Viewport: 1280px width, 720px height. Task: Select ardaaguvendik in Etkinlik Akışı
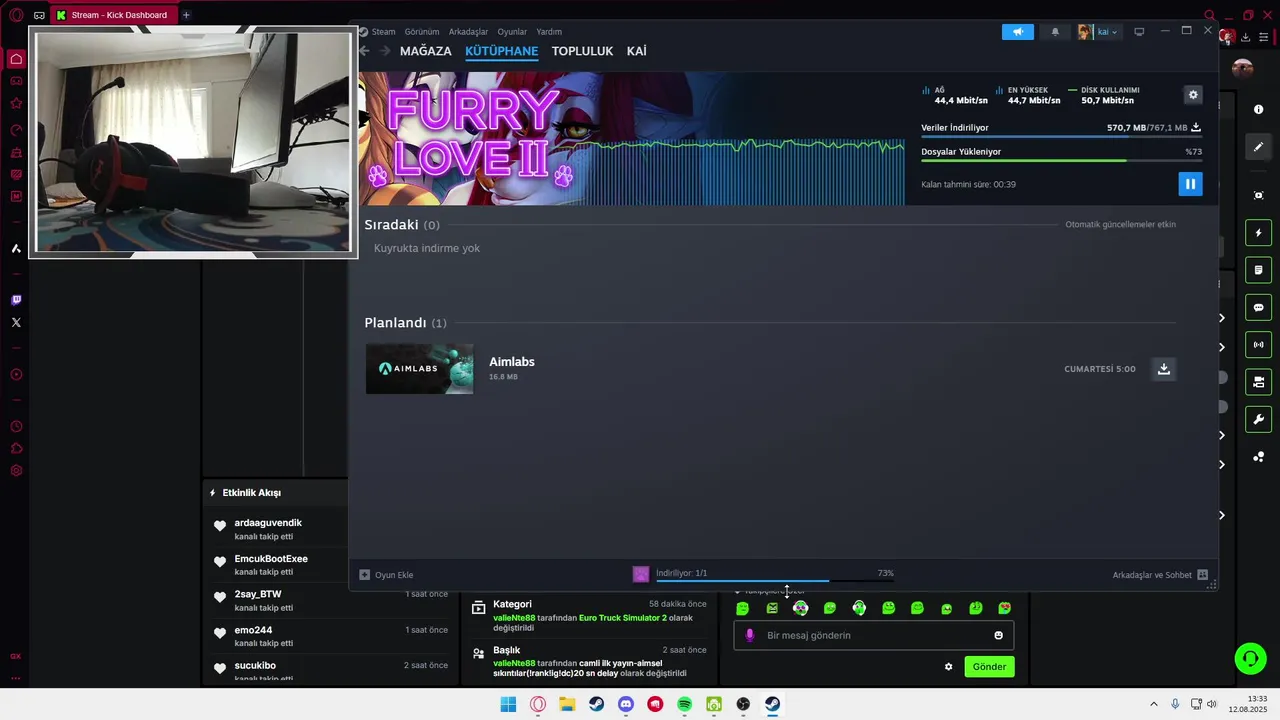tap(268, 523)
